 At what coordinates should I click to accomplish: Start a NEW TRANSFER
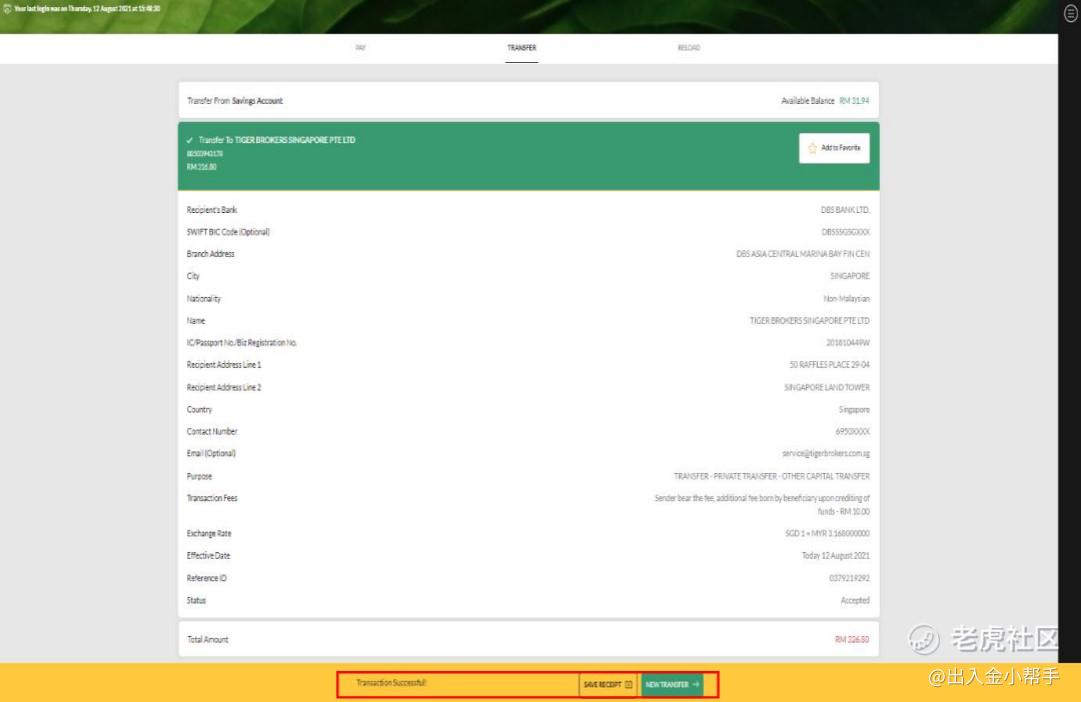click(x=672, y=685)
